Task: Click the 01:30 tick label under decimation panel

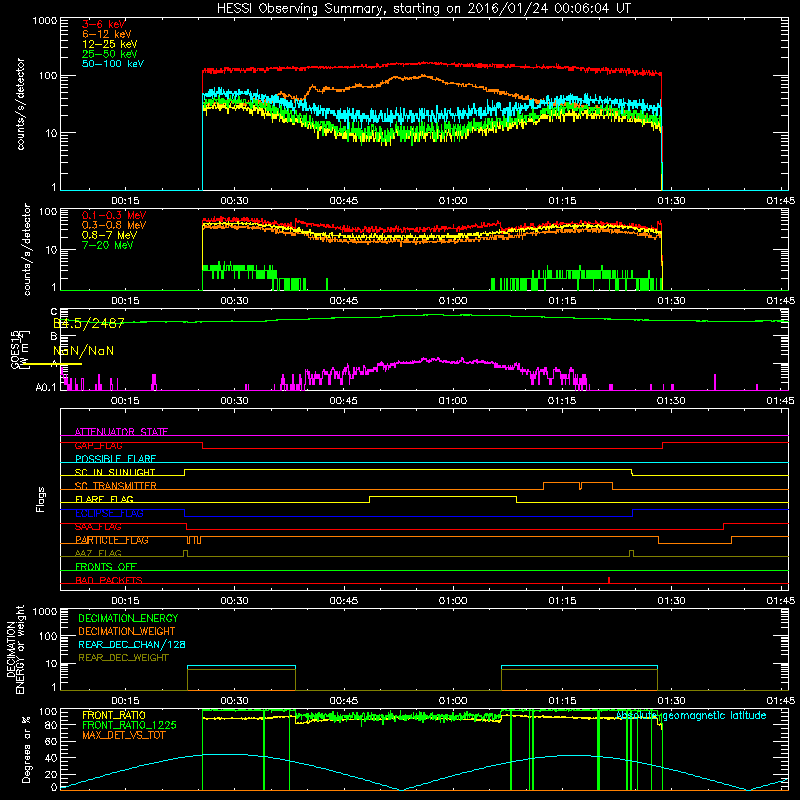Action: (671, 701)
